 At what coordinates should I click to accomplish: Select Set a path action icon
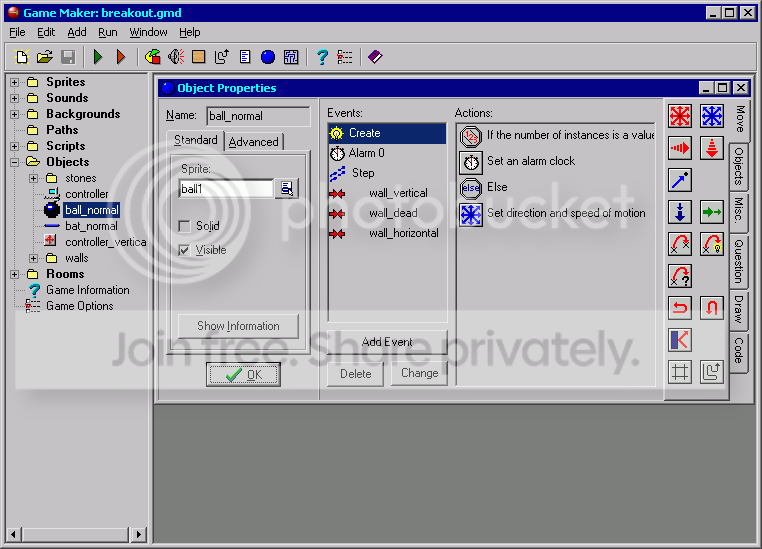click(711, 372)
